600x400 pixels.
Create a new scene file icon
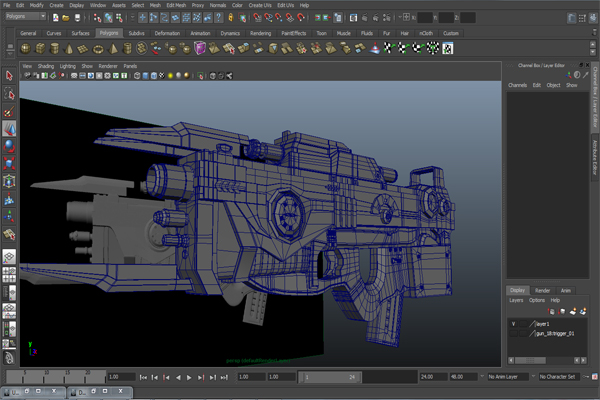point(56,18)
